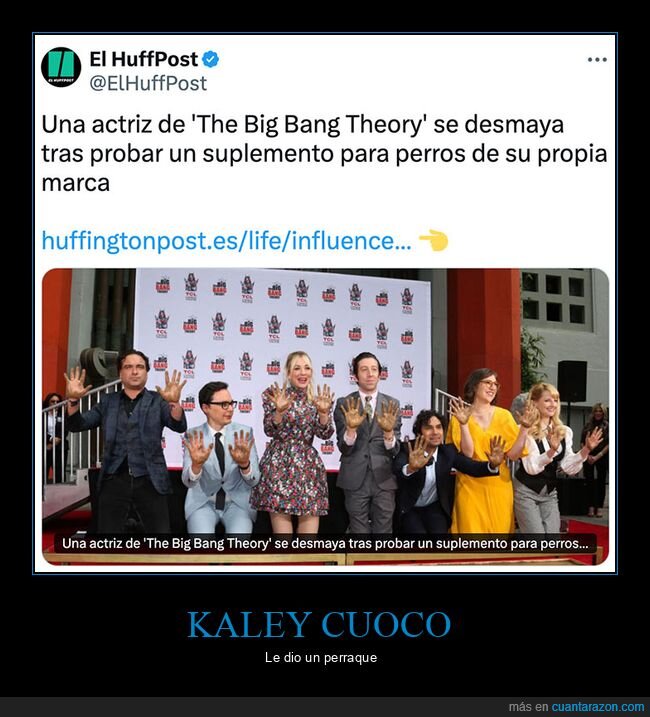Click the 'Le dio un perraque' subtitle
Image resolution: width=650 pixels, height=717 pixels.
(x=321, y=658)
